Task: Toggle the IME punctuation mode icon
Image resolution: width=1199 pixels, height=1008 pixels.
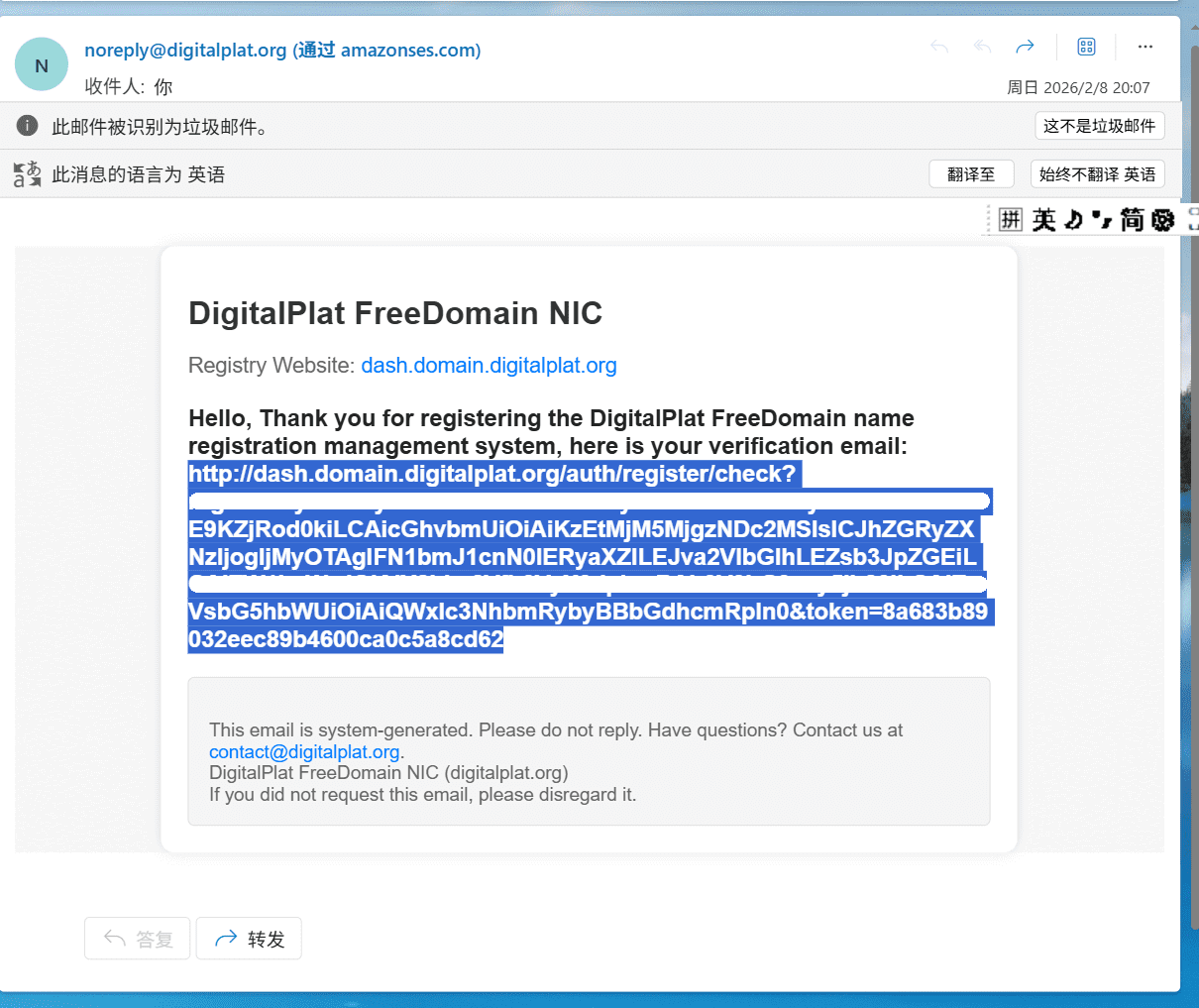Action: point(1102,219)
